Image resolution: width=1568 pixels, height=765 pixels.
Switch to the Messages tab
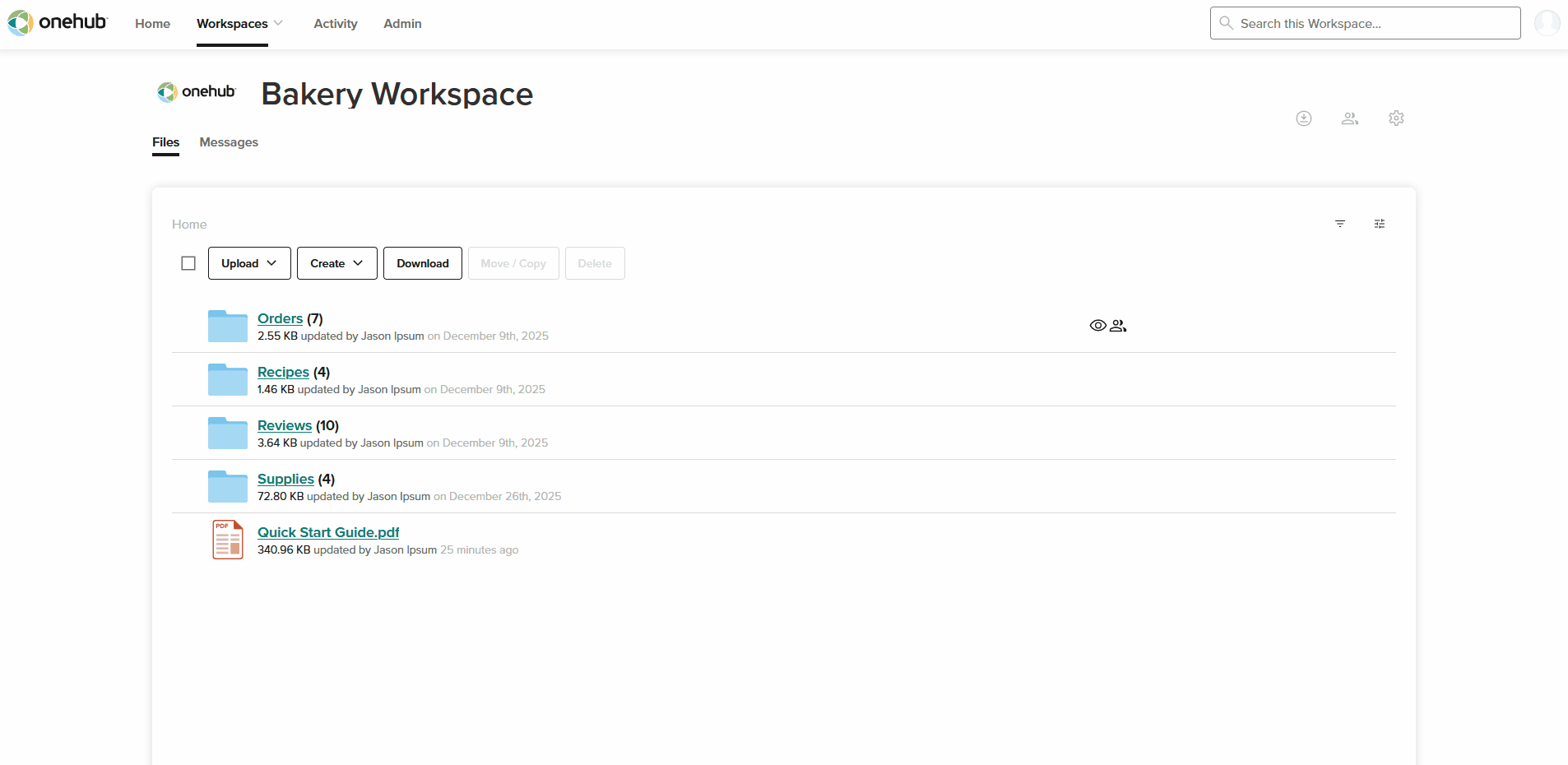(229, 142)
